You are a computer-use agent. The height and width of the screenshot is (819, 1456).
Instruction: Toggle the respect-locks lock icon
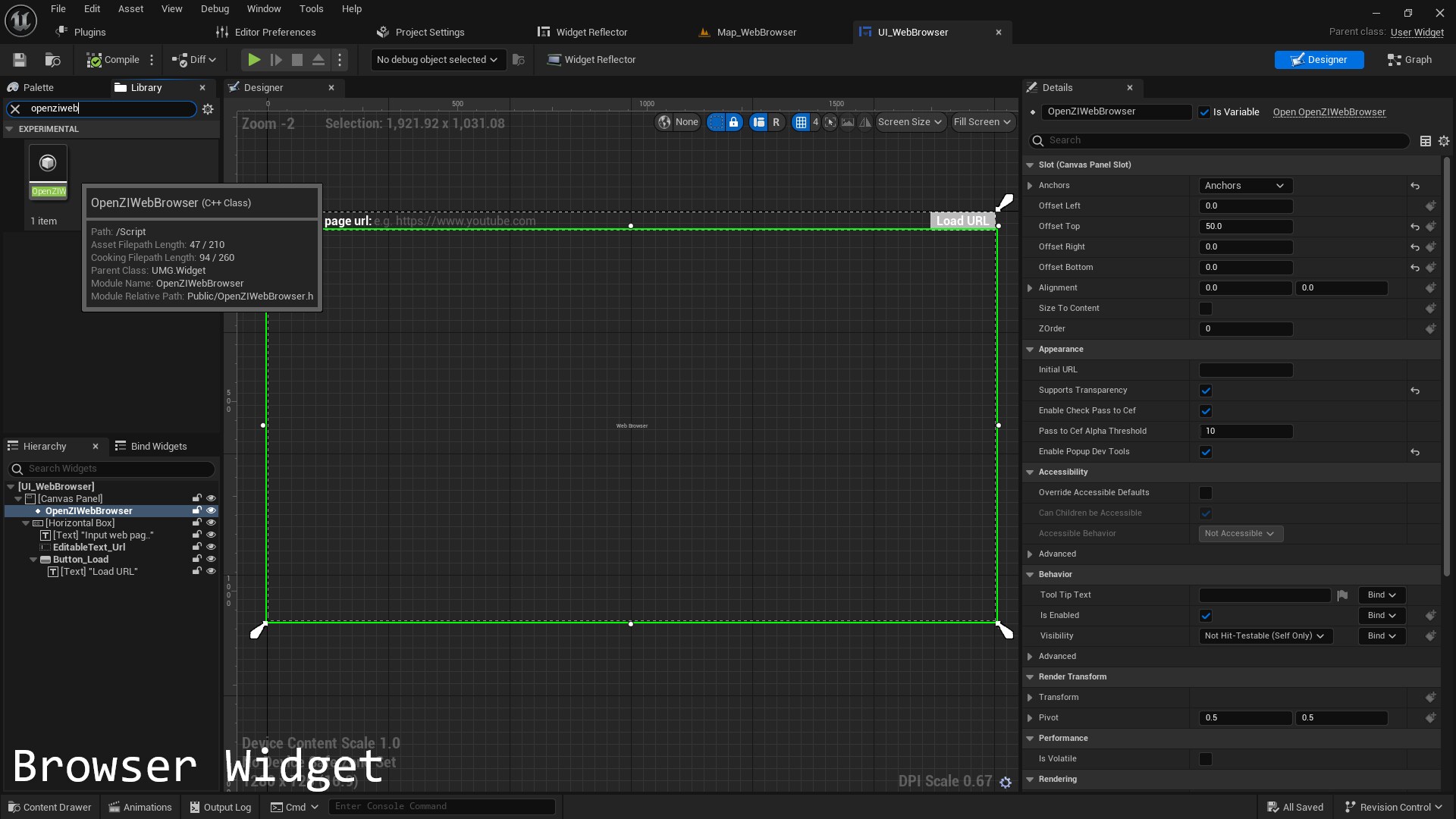[x=733, y=122]
